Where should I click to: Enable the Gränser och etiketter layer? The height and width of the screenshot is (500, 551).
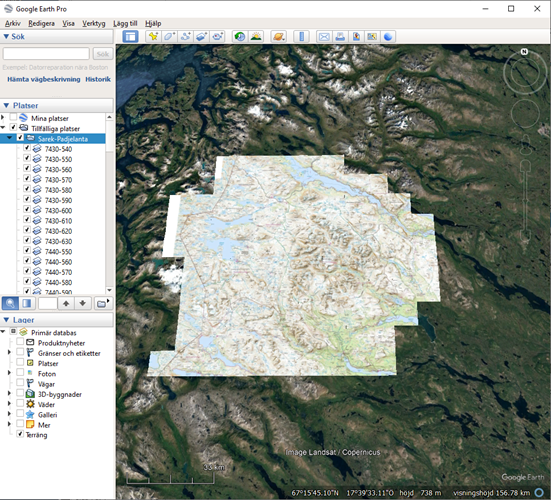click(x=20, y=352)
